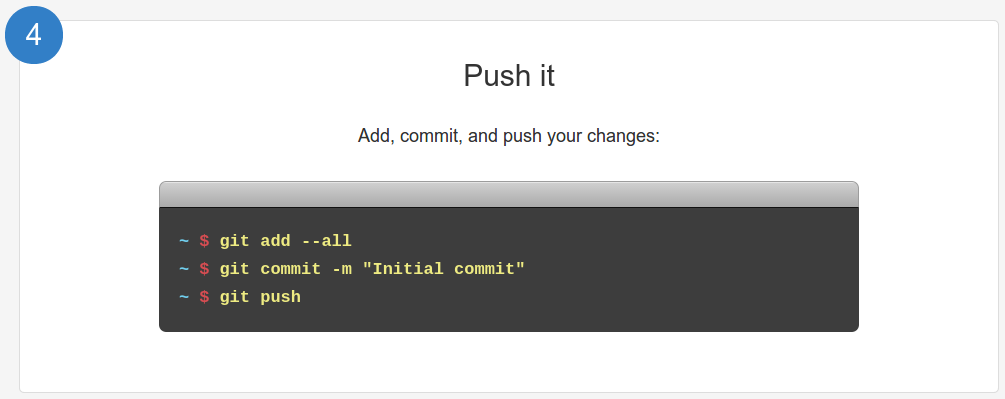
Task: Click the gray terminal title bar
Action: point(508,195)
